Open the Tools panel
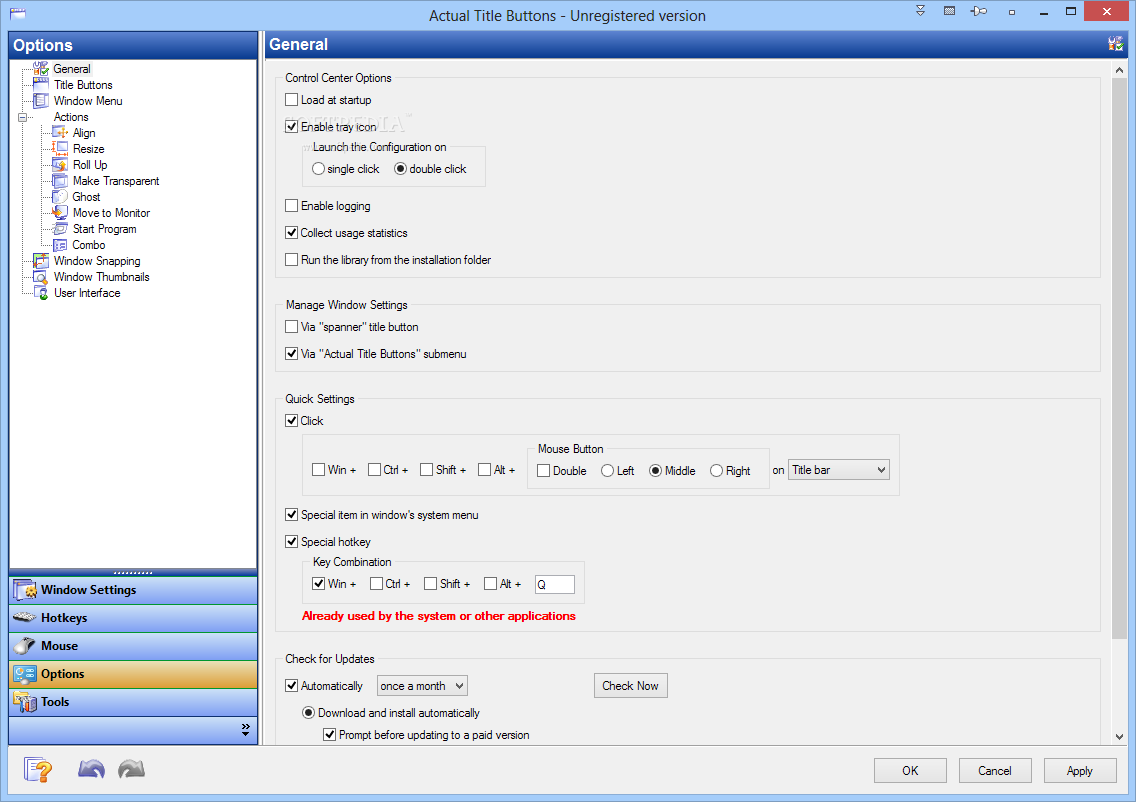Screen dimensions: 1136x802 [x=133, y=702]
